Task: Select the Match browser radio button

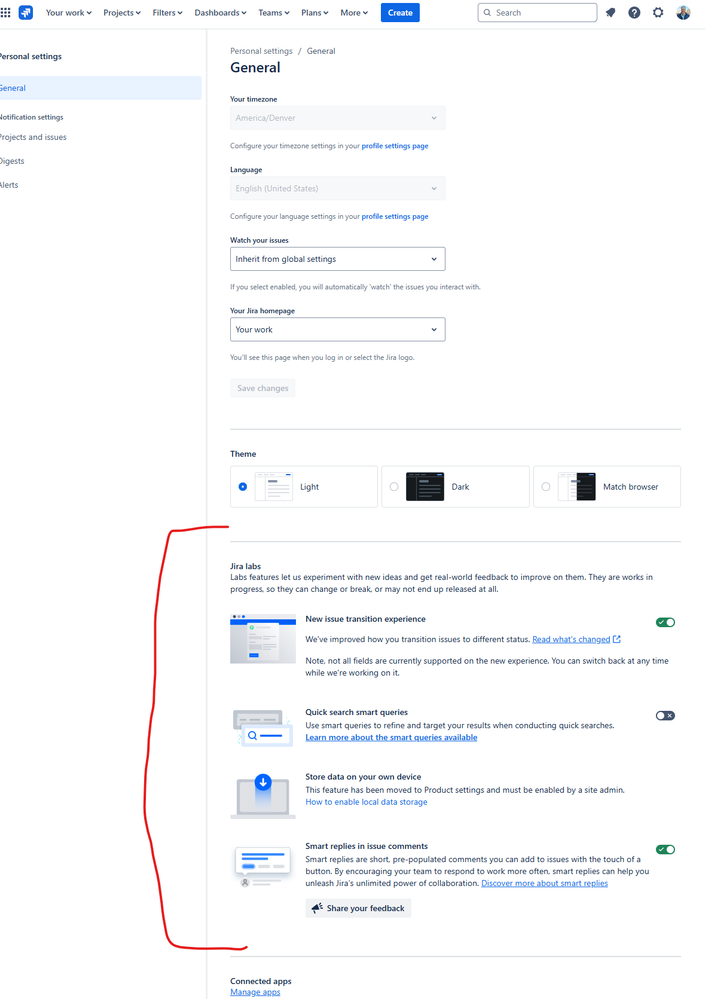Action: tap(546, 487)
